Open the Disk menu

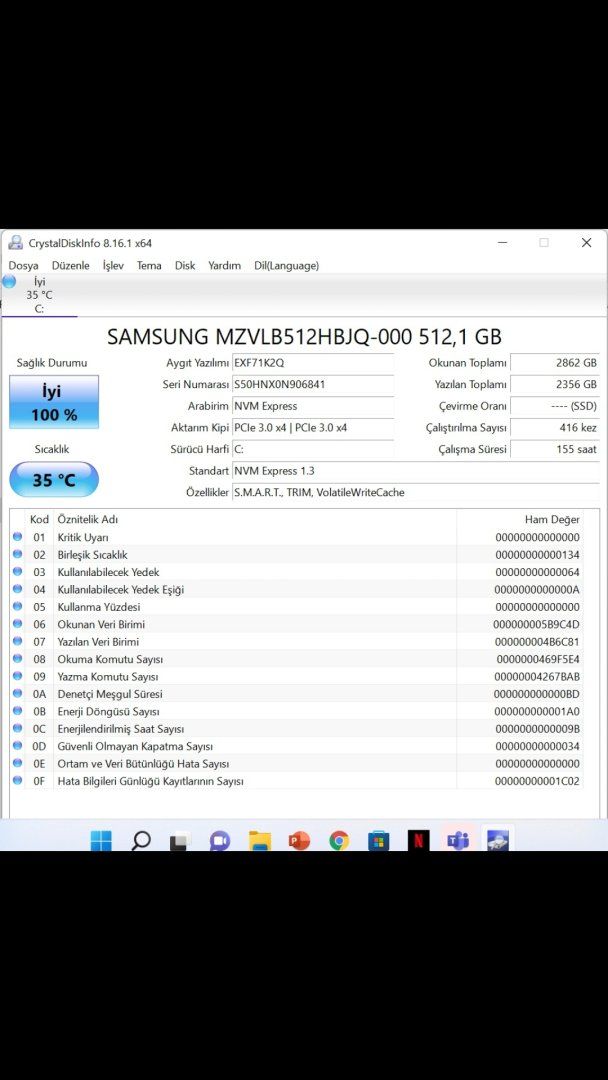click(185, 265)
